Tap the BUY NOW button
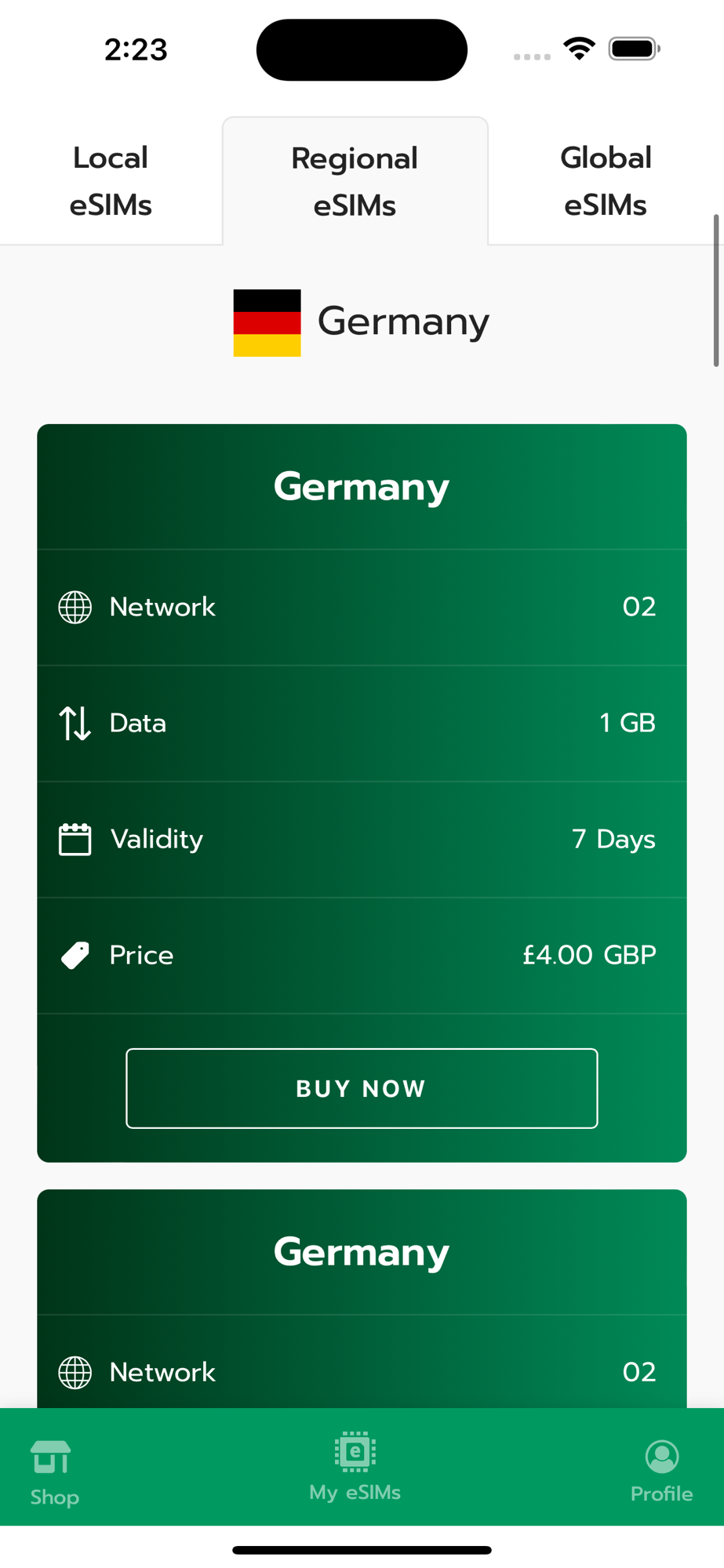Screen dimensions: 724x1568 [x=362, y=1088]
